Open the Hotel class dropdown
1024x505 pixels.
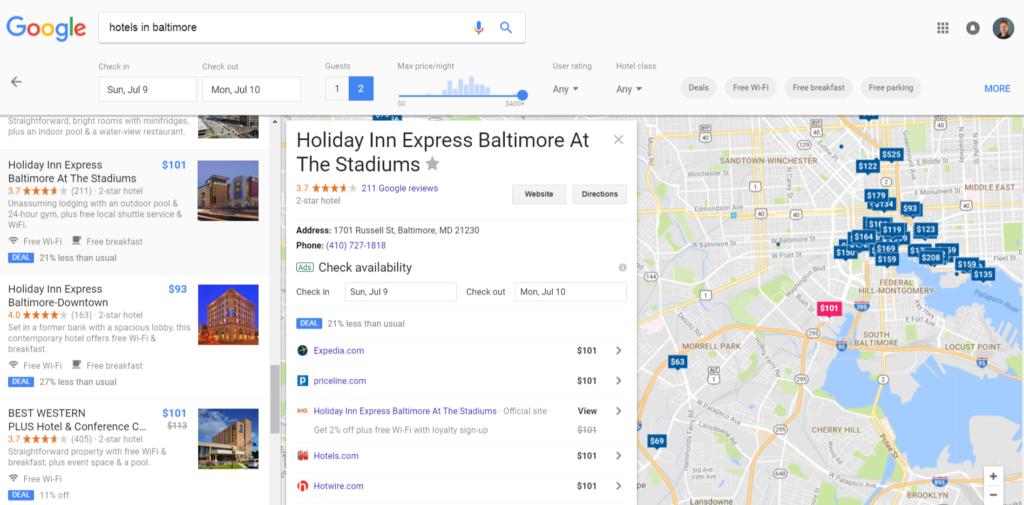coord(629,90)
